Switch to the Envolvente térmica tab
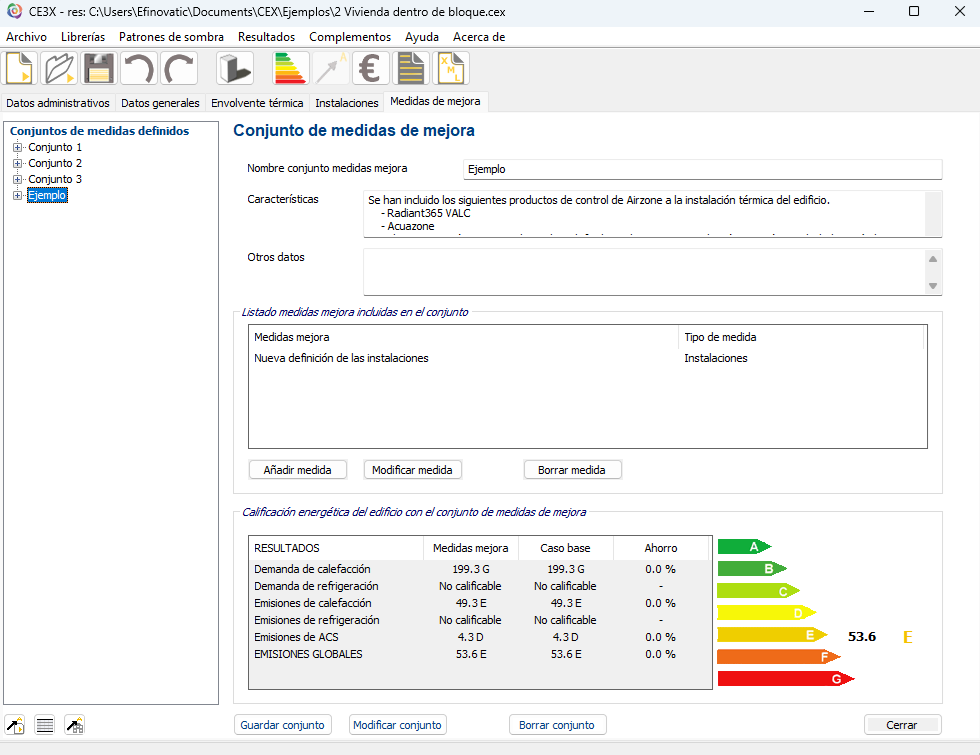Viewport: 980px width, 755px height. 257,103
